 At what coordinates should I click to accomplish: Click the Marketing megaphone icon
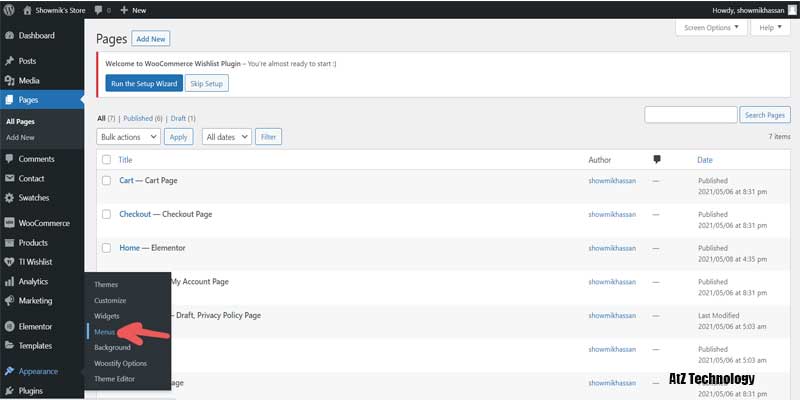tap(9, 300)
